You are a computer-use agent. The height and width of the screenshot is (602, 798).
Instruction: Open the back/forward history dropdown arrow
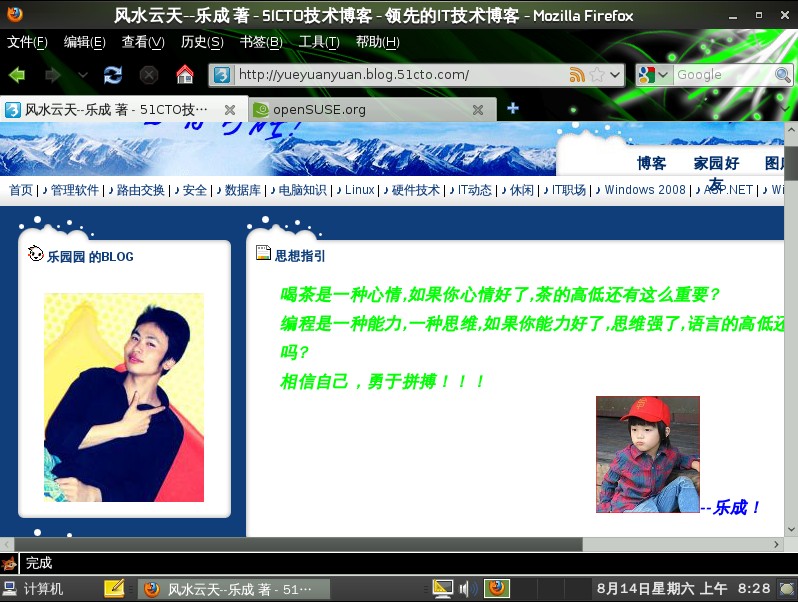(x=82, y=75)
